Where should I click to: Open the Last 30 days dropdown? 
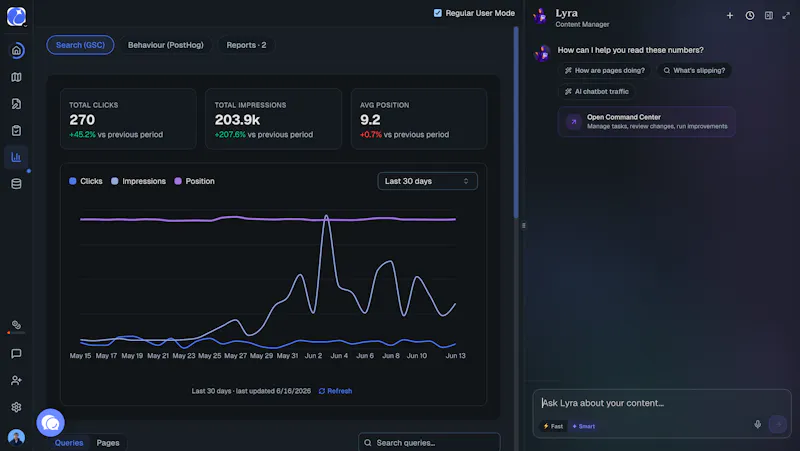click(428, 181)
